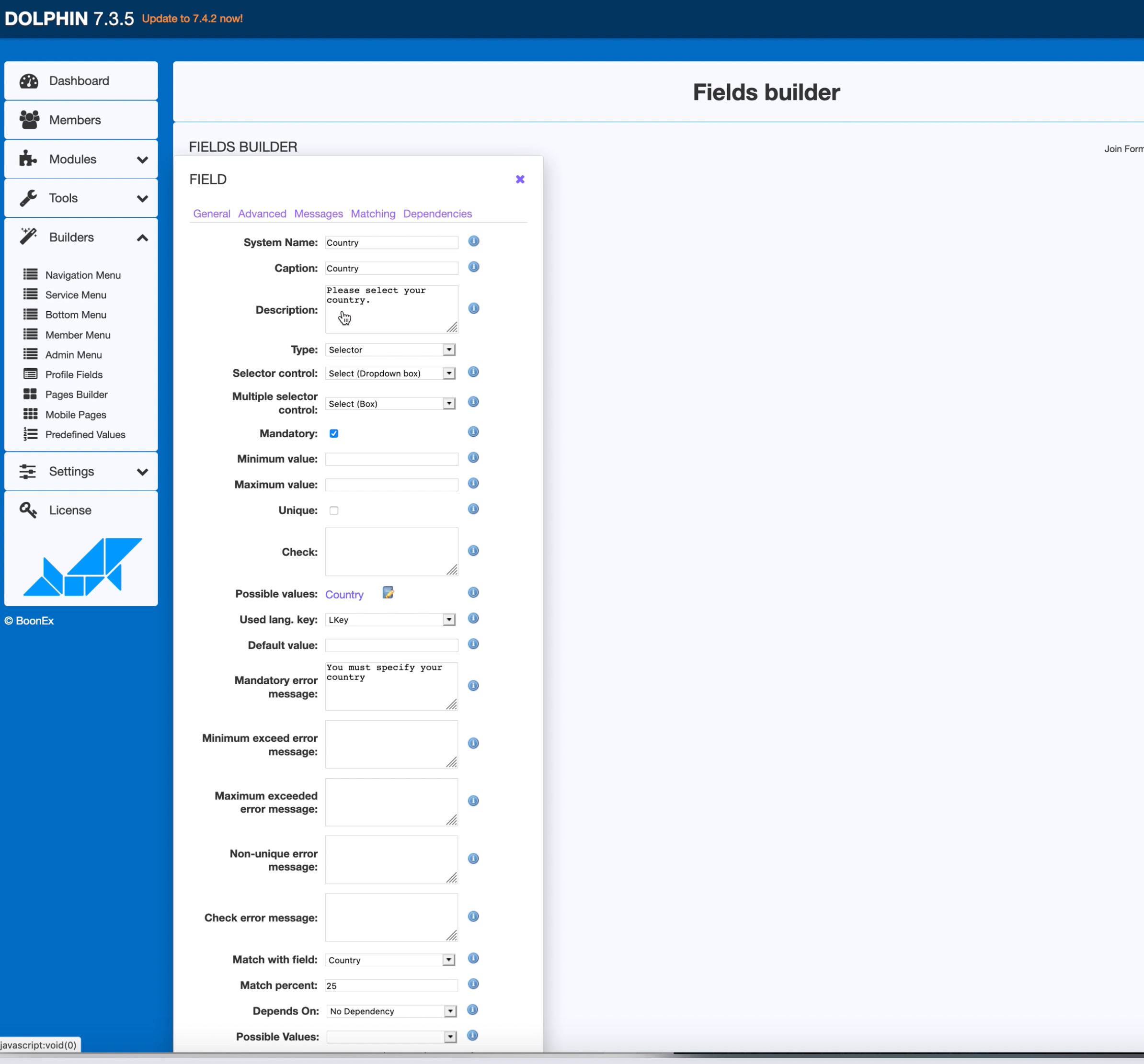
Task: Click the Members group icon
Action: tap(29, 120)
